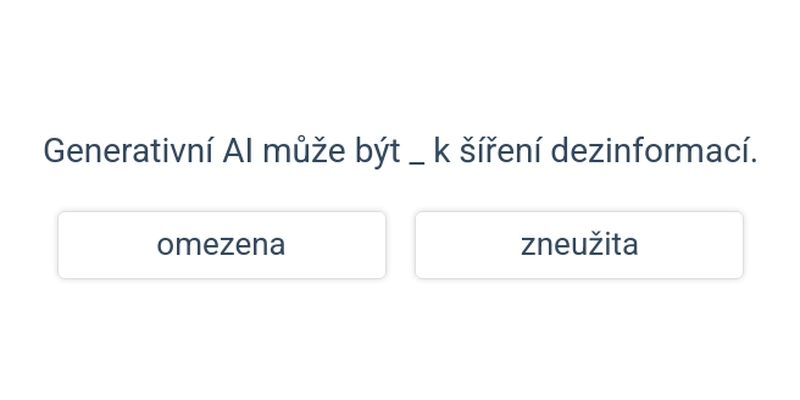Click the fill-in-the-blank question sentence
The image size is (800, 400).
click(400, 152)
